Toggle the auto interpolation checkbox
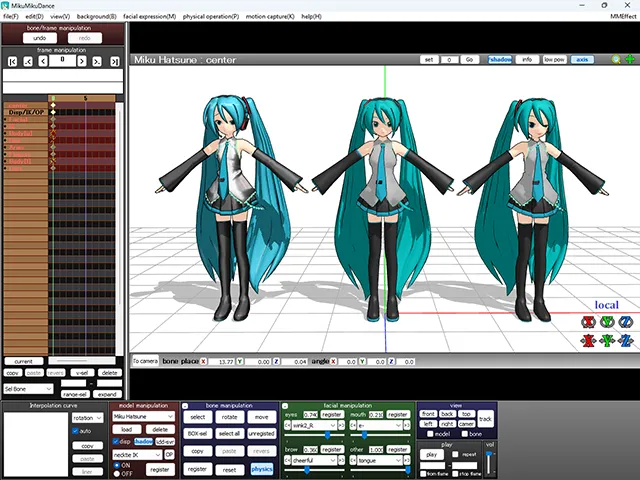Image resolution: width=640 pixels, height=480 pixels. (75, 431)
